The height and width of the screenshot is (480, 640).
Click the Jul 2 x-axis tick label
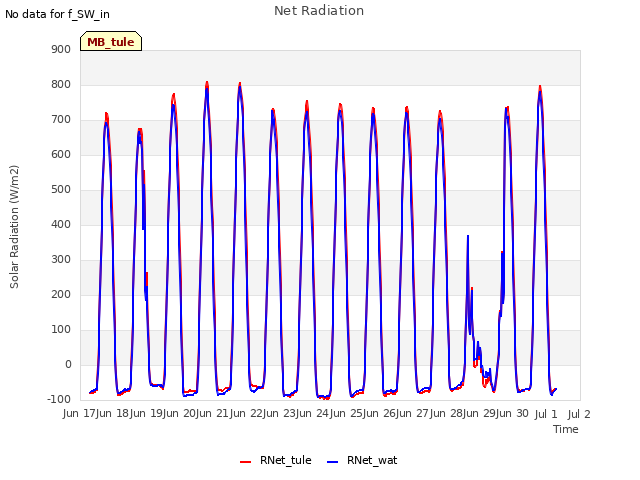pyautogui.click(x=579, y=414)
